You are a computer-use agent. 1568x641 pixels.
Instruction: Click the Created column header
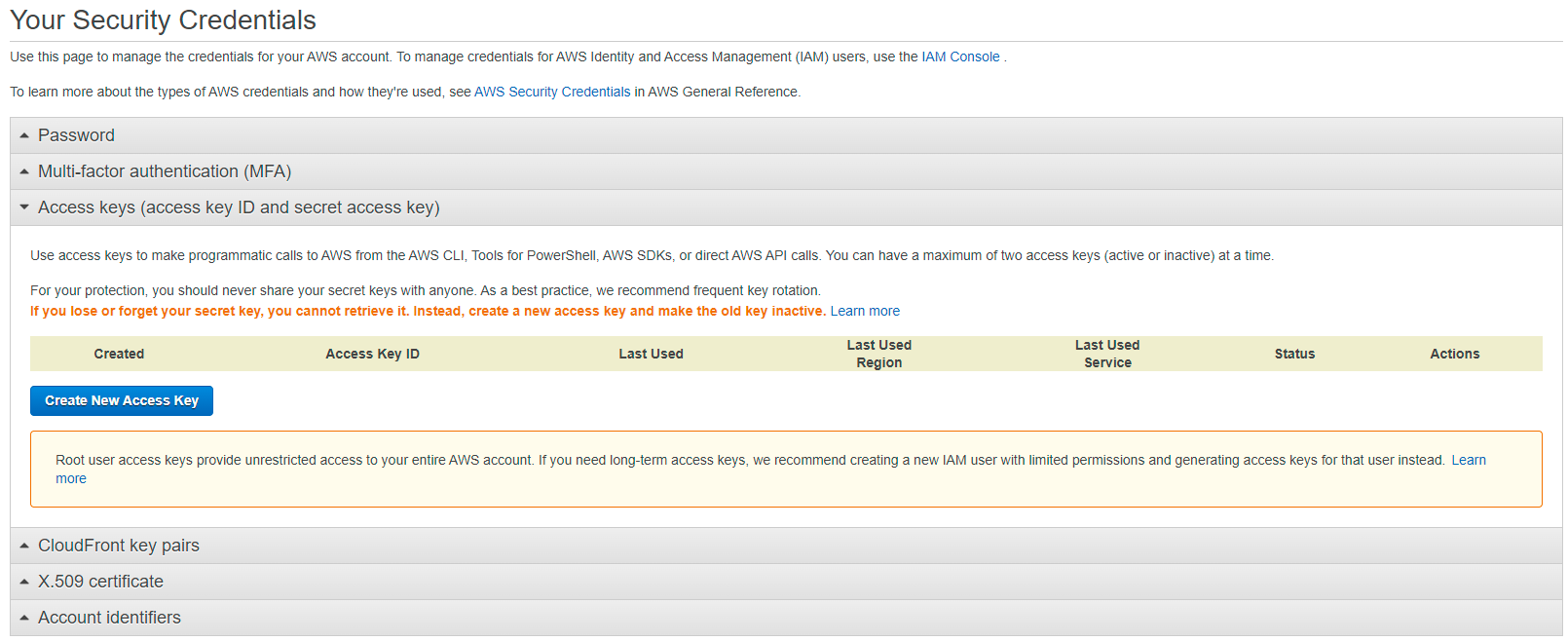point(119,354)
